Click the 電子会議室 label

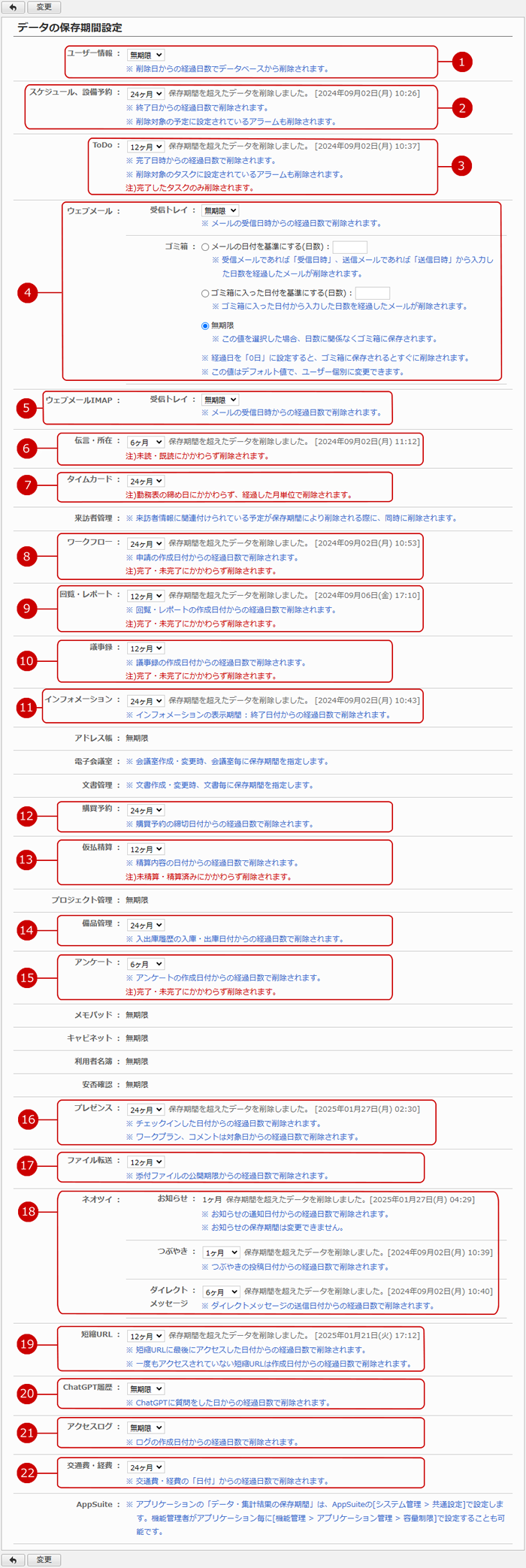pos(93,762)
